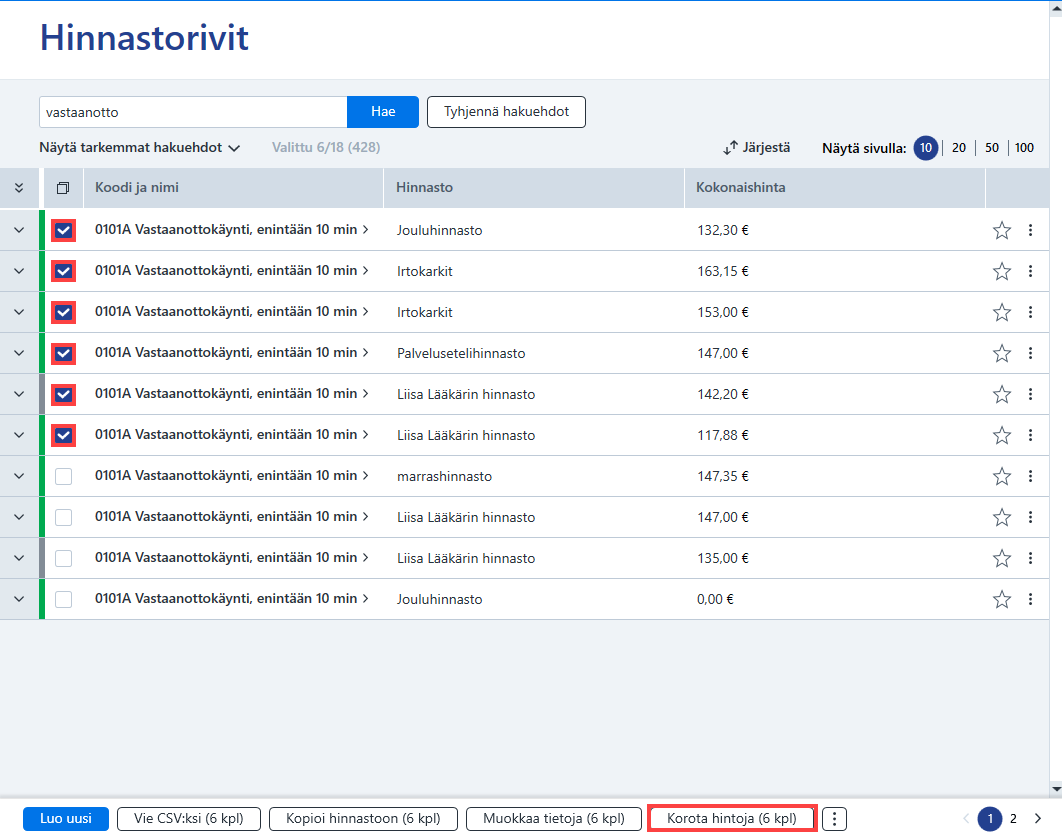Select page 1 in pagination
Screen dimensions: 1062x836
990,818
